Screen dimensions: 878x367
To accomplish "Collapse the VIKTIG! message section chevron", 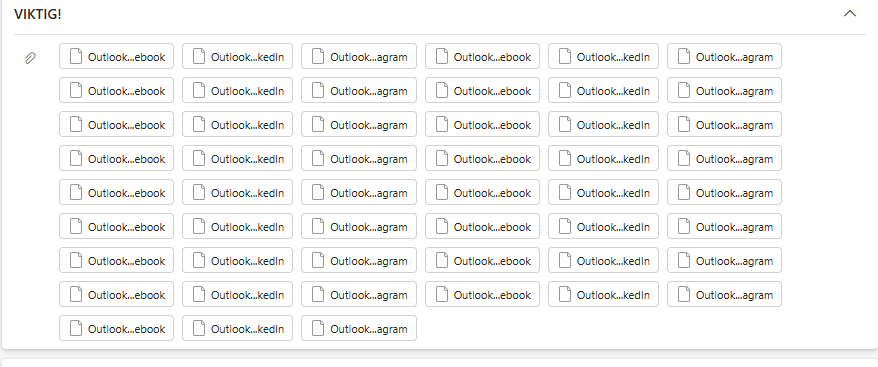I will pyautogui.click(x=849, y=13).
